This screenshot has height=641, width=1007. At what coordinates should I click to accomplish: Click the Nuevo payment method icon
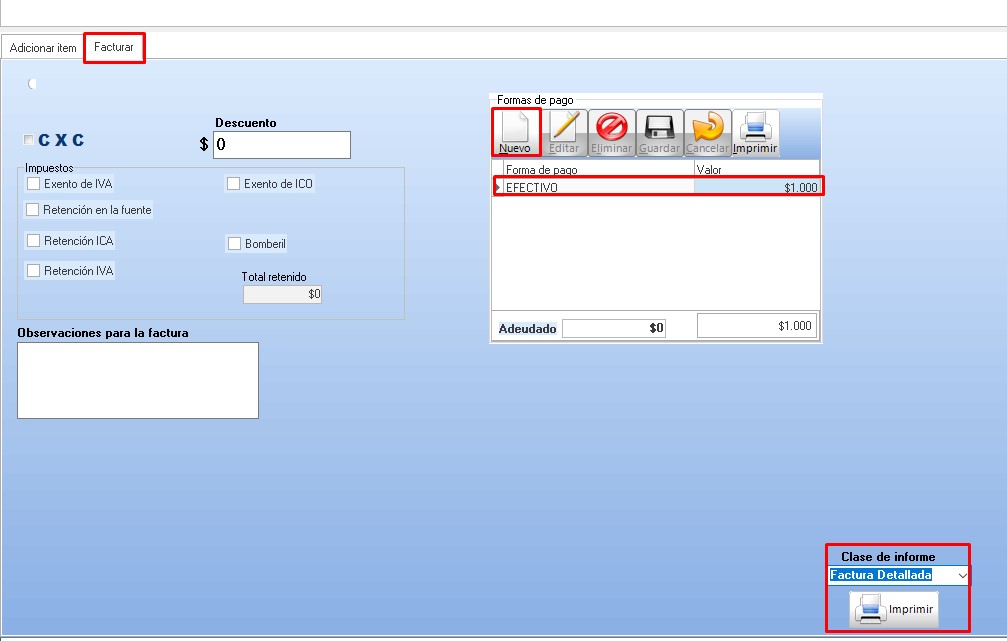point(515,132)
